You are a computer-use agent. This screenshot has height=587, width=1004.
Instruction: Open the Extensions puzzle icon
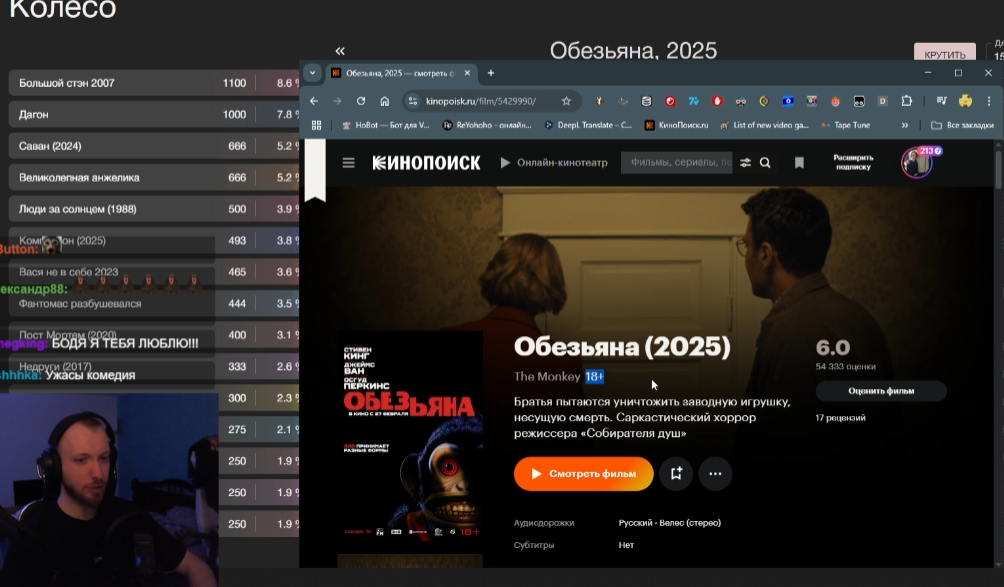907,101
